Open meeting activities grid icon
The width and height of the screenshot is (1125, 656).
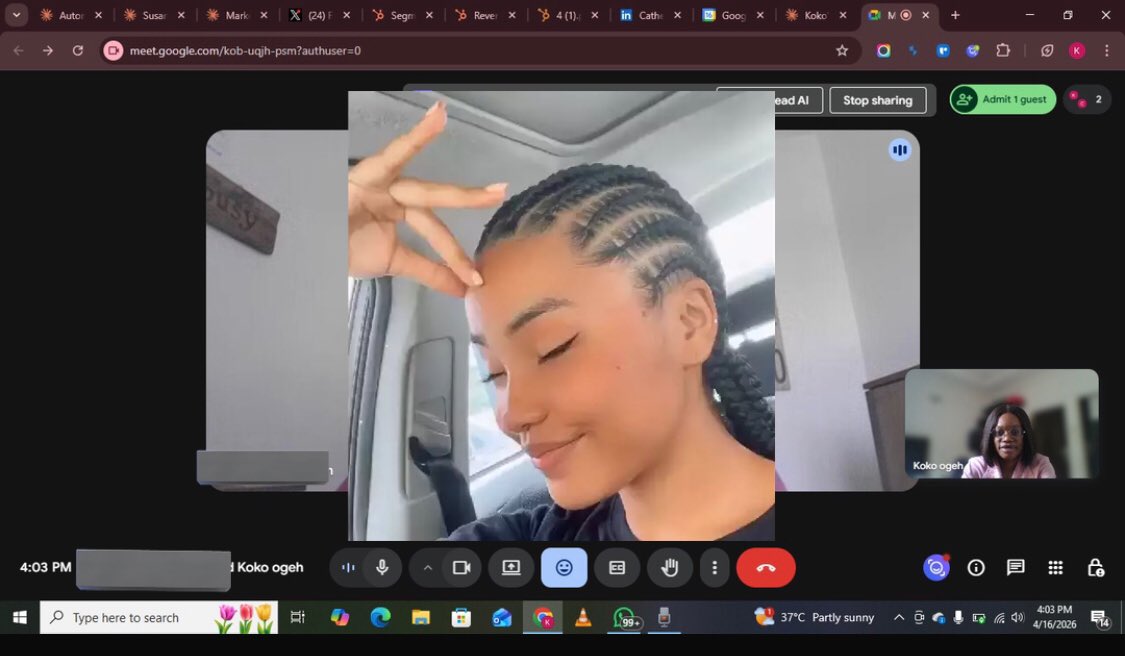click(1055, 568)
